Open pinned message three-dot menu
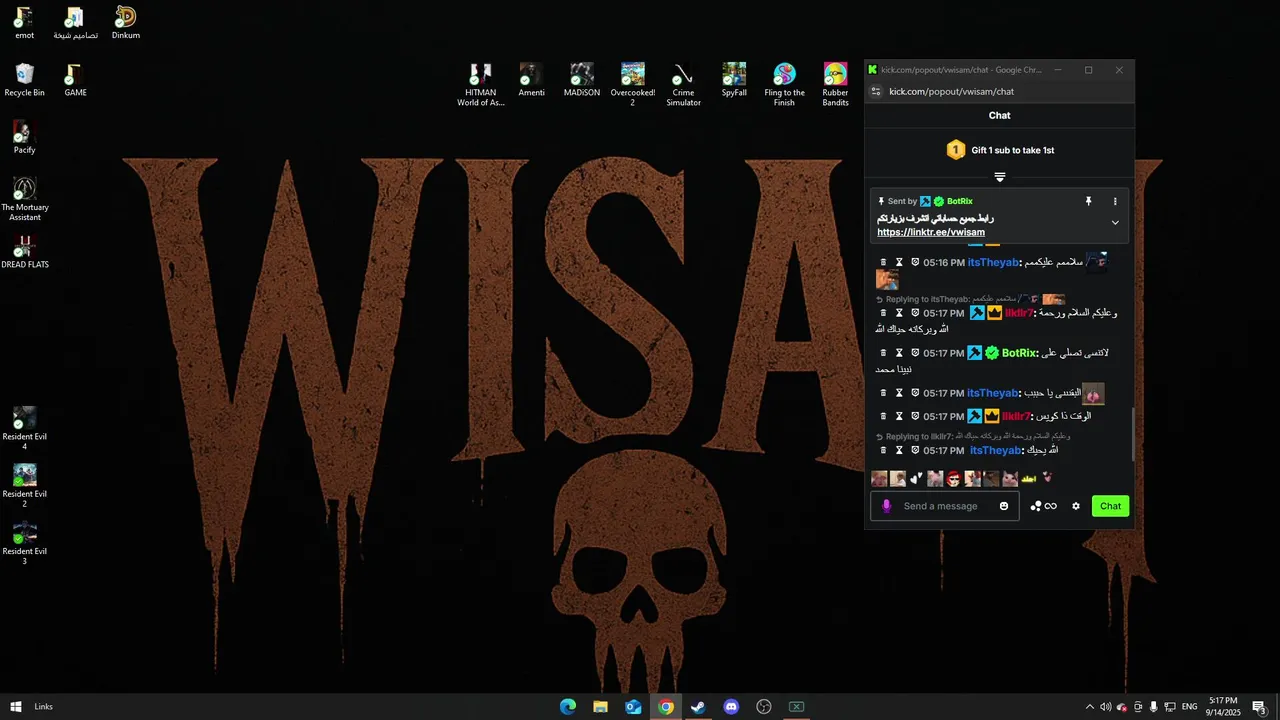This screenshot has height=720, width=1280. (1115, 201)
